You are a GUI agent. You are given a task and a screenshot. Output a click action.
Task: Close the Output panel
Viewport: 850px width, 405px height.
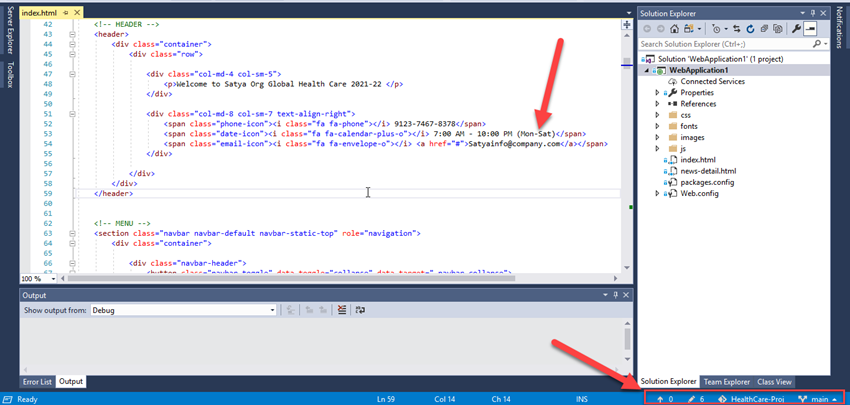626,295
